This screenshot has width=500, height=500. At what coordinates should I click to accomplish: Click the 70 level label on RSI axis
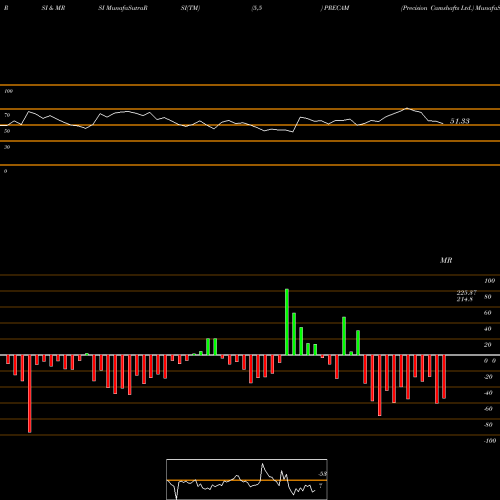pos(7,115)
